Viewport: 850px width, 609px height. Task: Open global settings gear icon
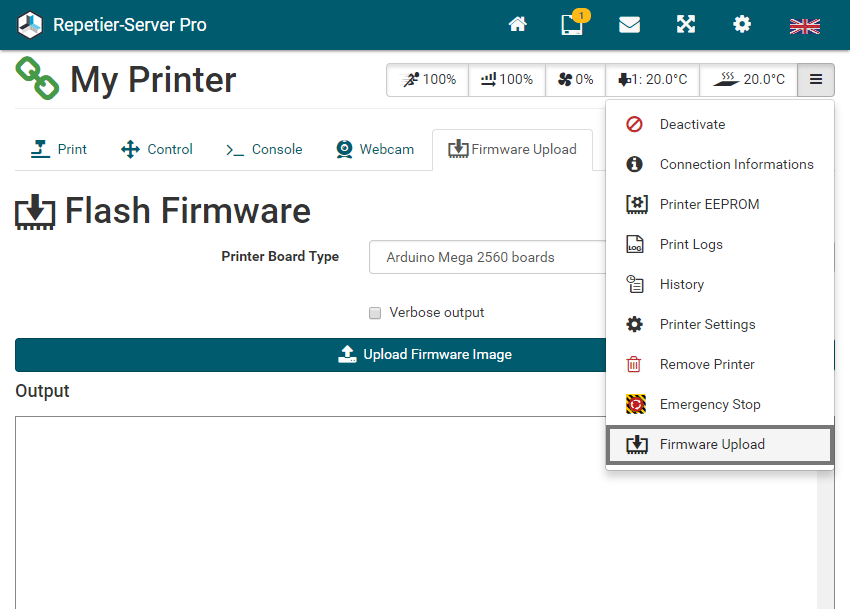click(742, 24)
